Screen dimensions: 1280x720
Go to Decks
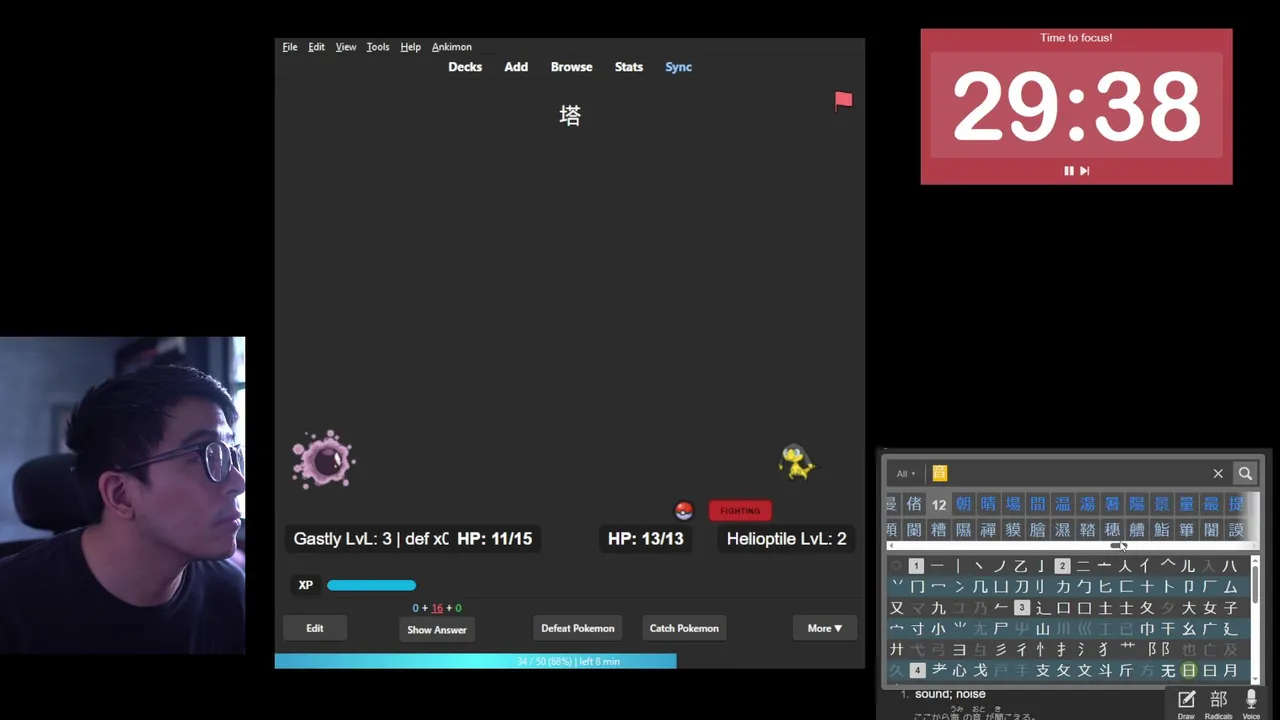pyautogui.click(x=465, y=67)
